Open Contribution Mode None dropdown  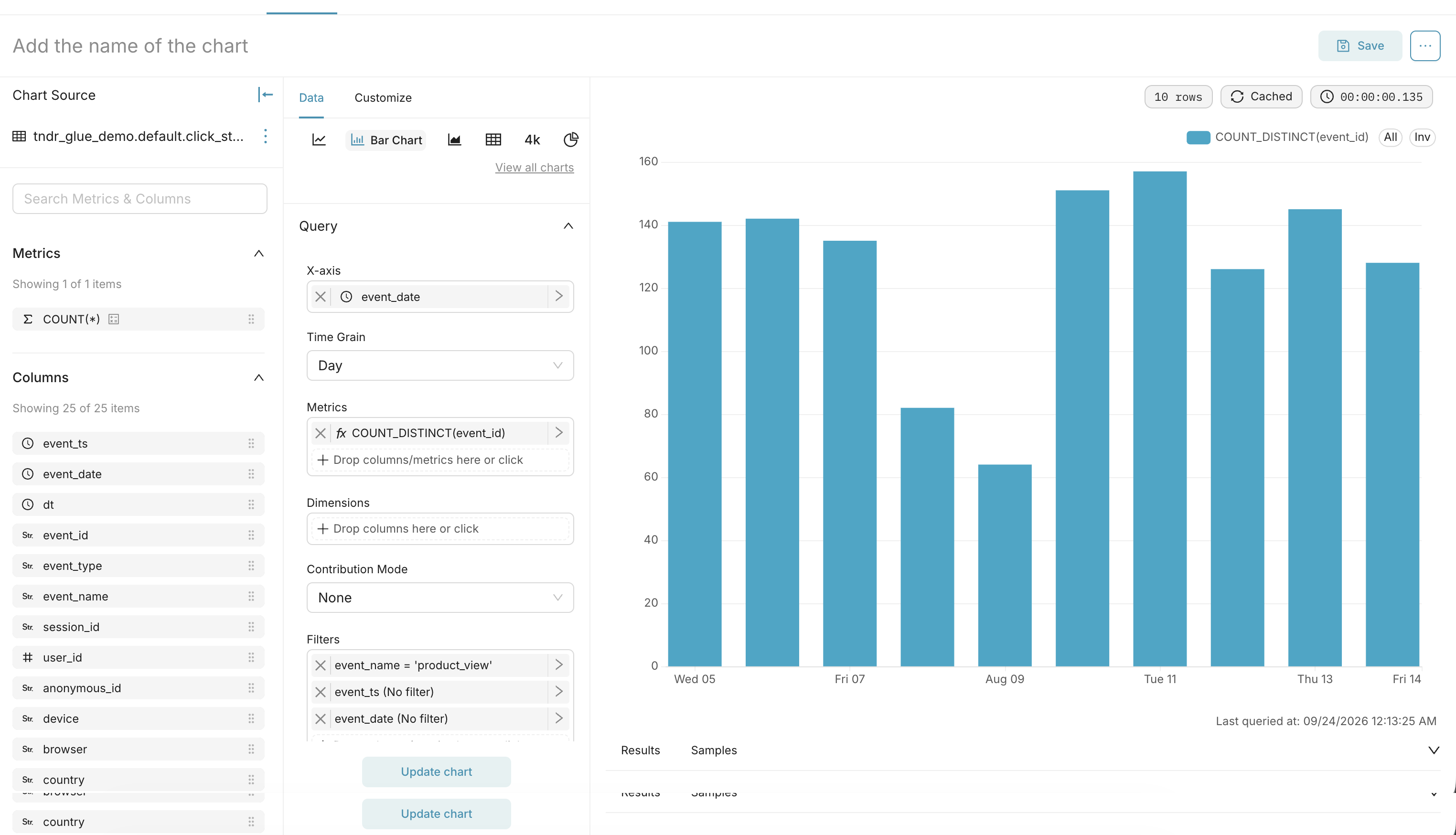point(440,598)
